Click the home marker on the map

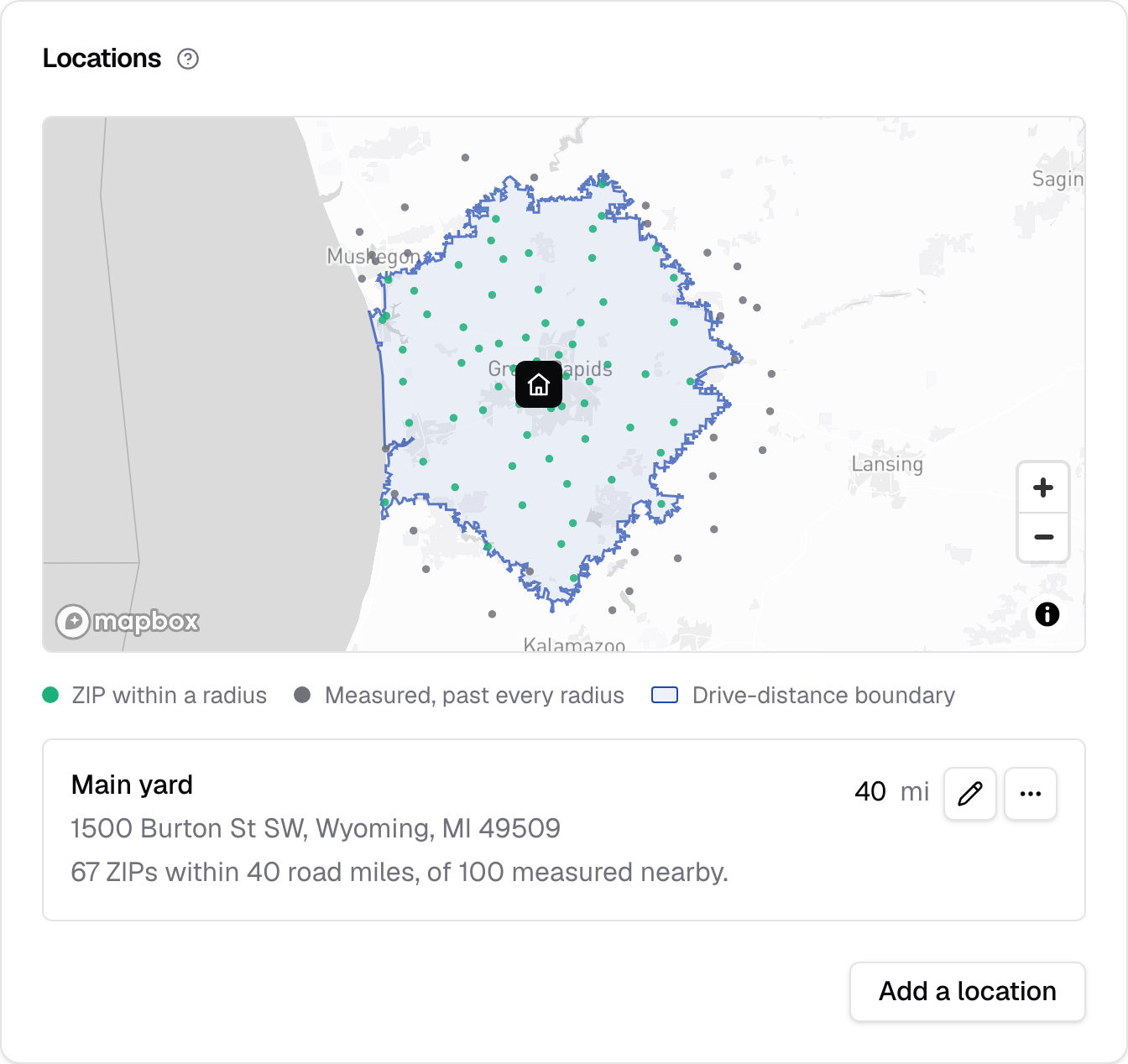[539, 384]
